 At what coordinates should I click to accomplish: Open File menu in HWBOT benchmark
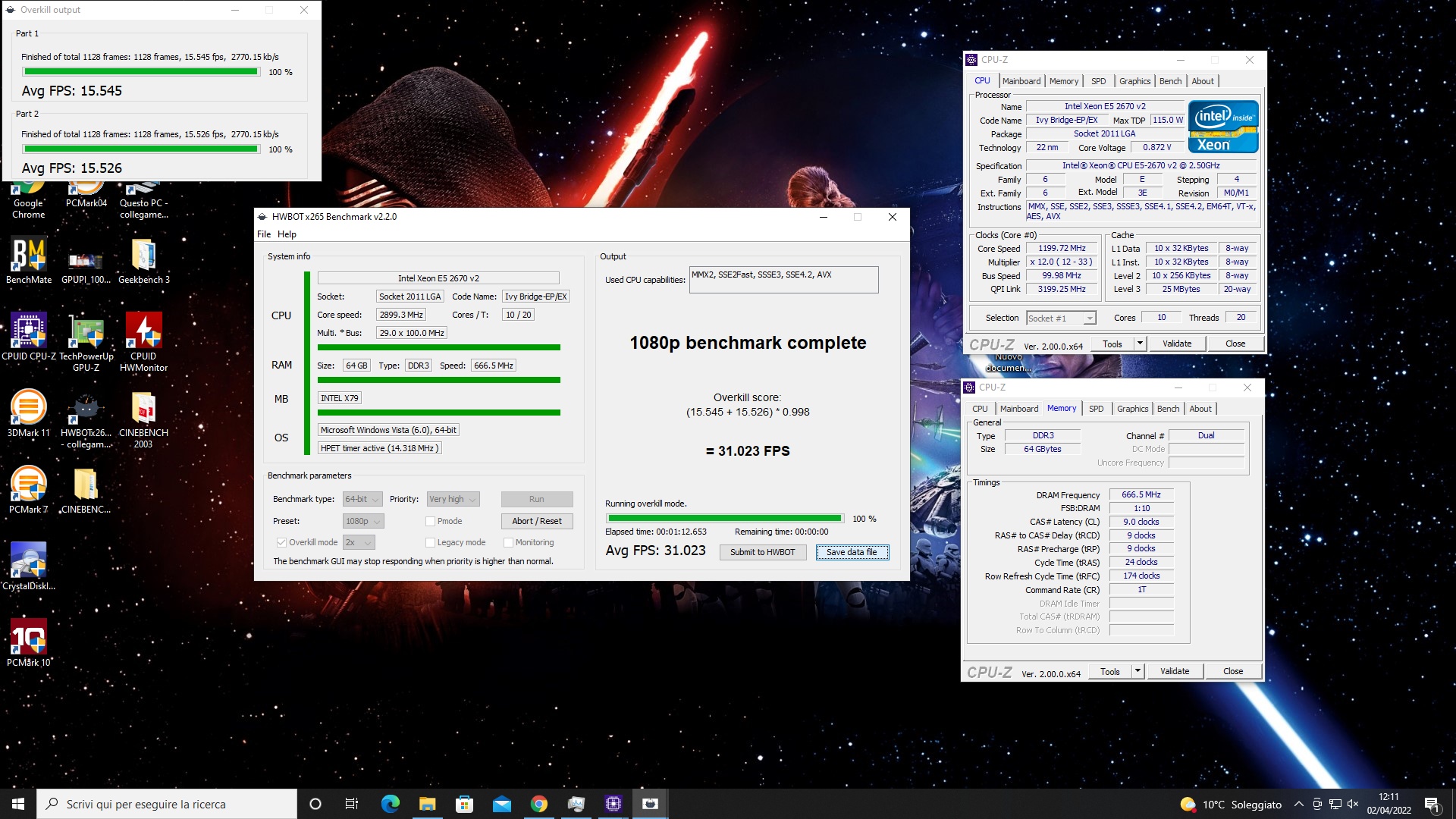(x=264, y=234)
